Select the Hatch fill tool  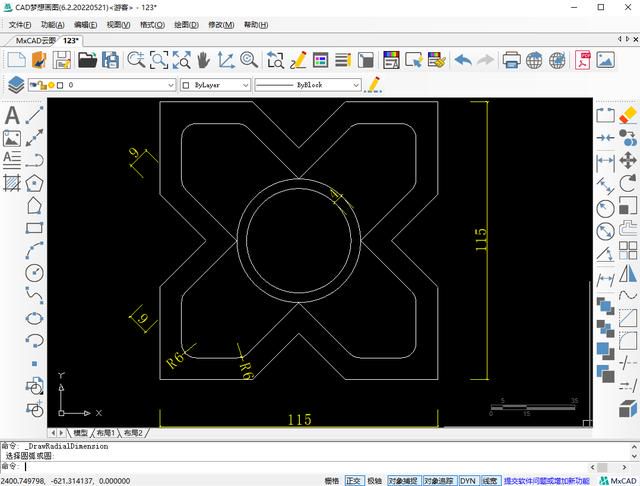12,183
